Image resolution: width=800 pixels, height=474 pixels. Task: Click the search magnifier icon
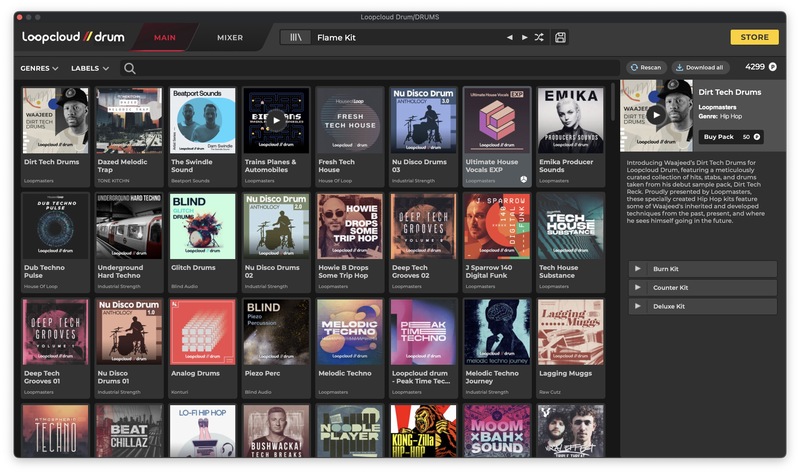(129, 68)
